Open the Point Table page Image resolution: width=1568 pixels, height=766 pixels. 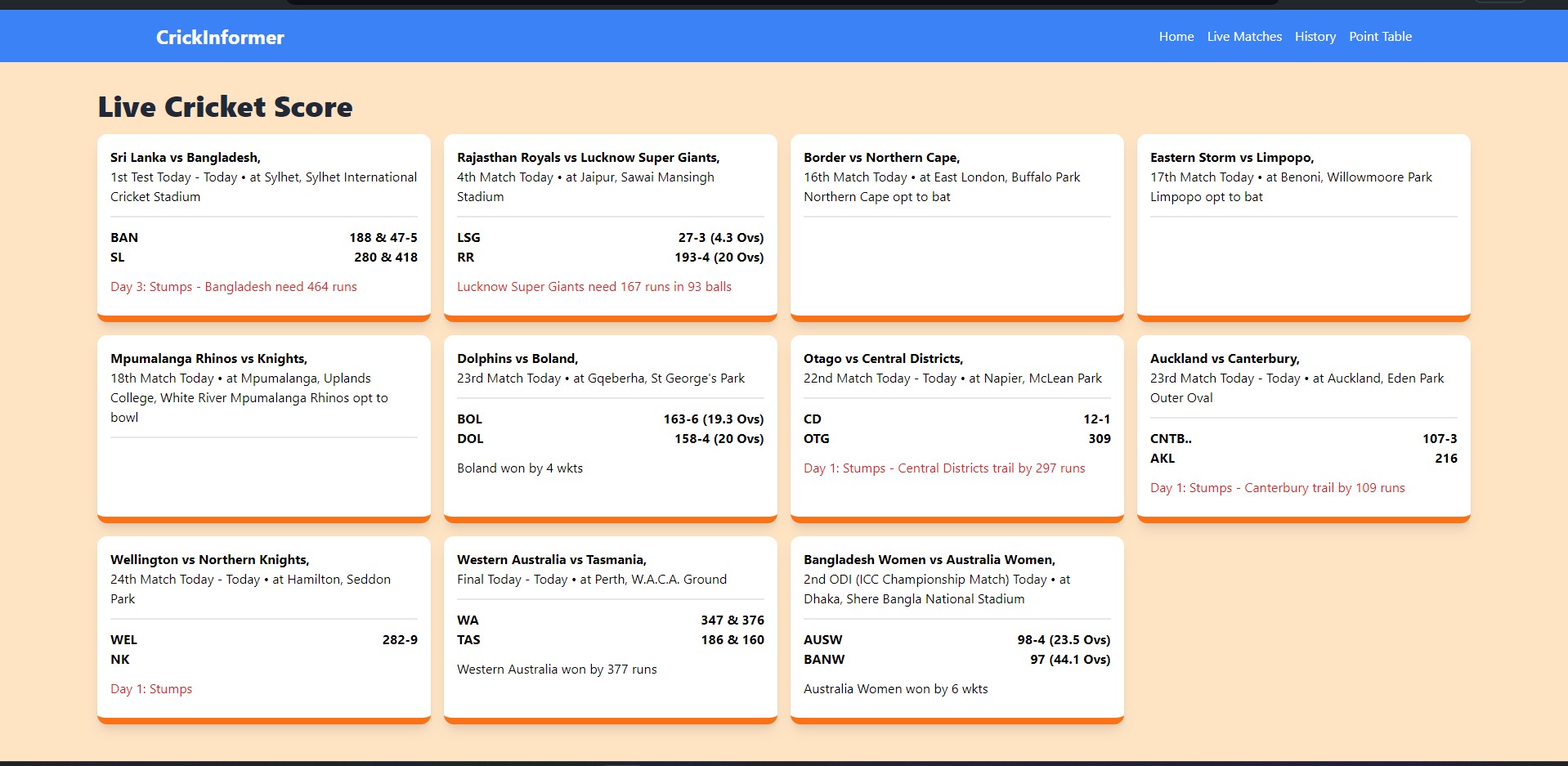[1380, 37]
